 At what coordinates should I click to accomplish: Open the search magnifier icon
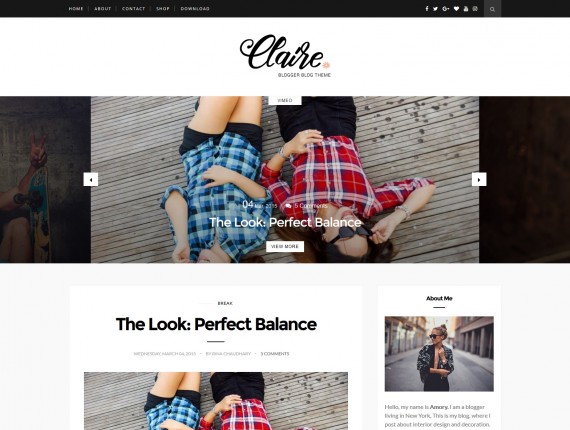point(493,9)
